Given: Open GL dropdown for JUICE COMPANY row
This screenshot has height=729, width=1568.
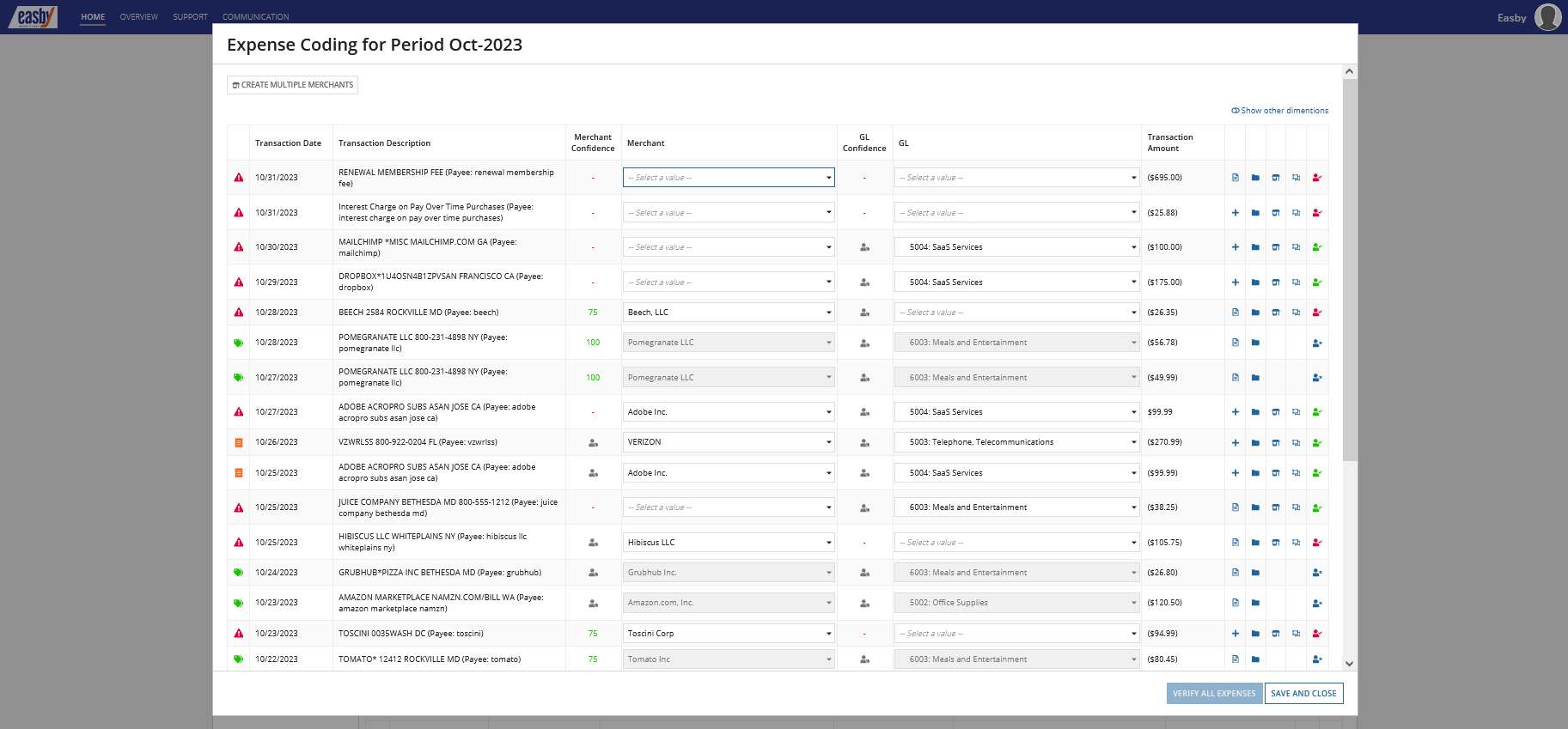Looking at the screenshot, I should click(1017, 507).
